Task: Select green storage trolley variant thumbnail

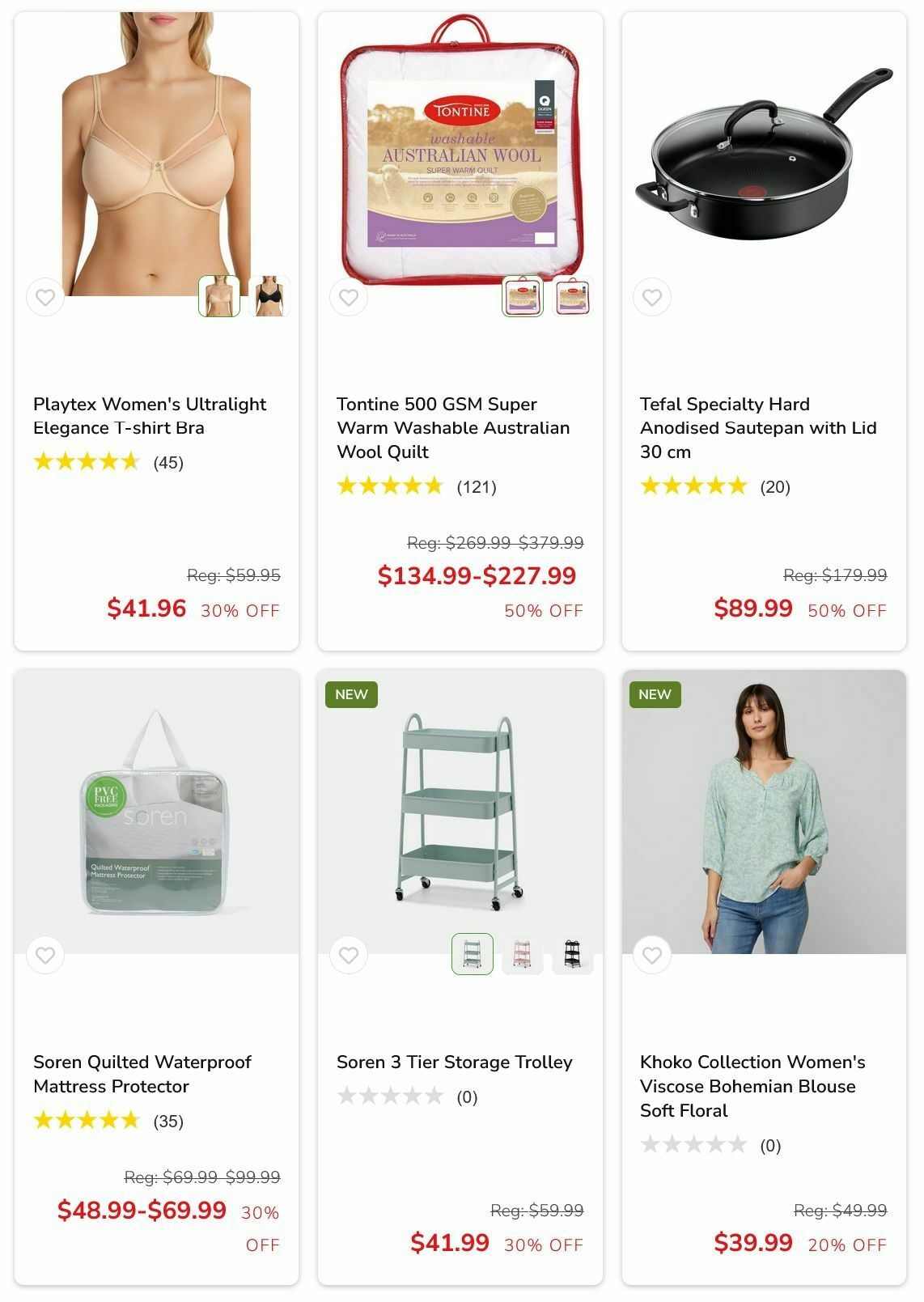Action: [x=473, y=954]
